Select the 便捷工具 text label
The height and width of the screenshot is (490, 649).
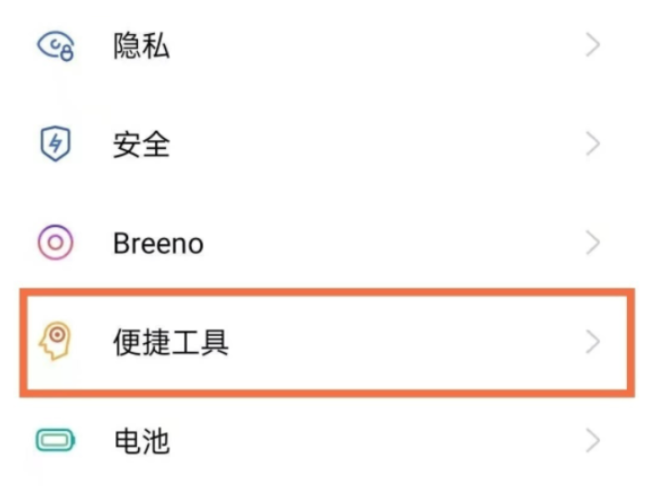[x=171, y=343]
